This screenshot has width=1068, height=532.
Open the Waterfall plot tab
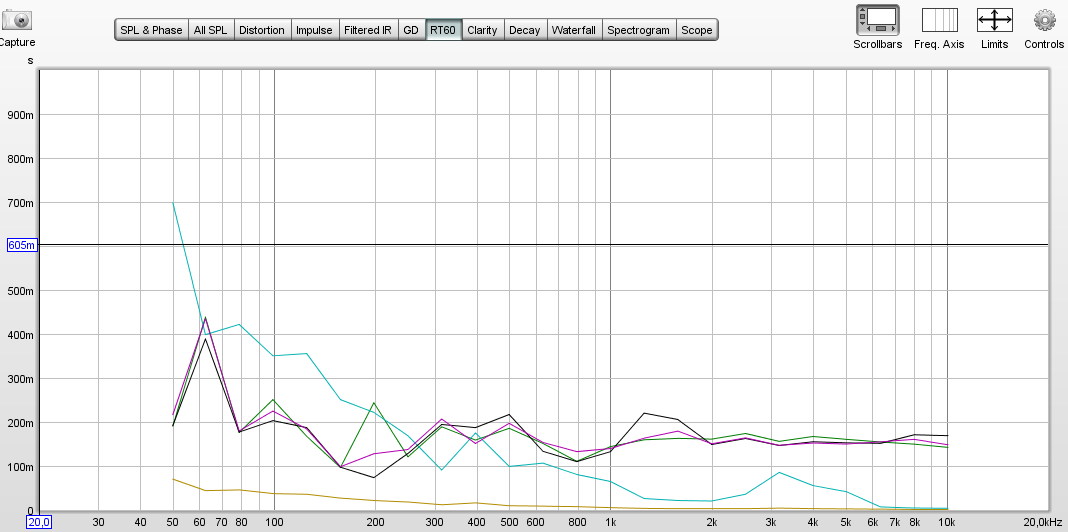574,30
